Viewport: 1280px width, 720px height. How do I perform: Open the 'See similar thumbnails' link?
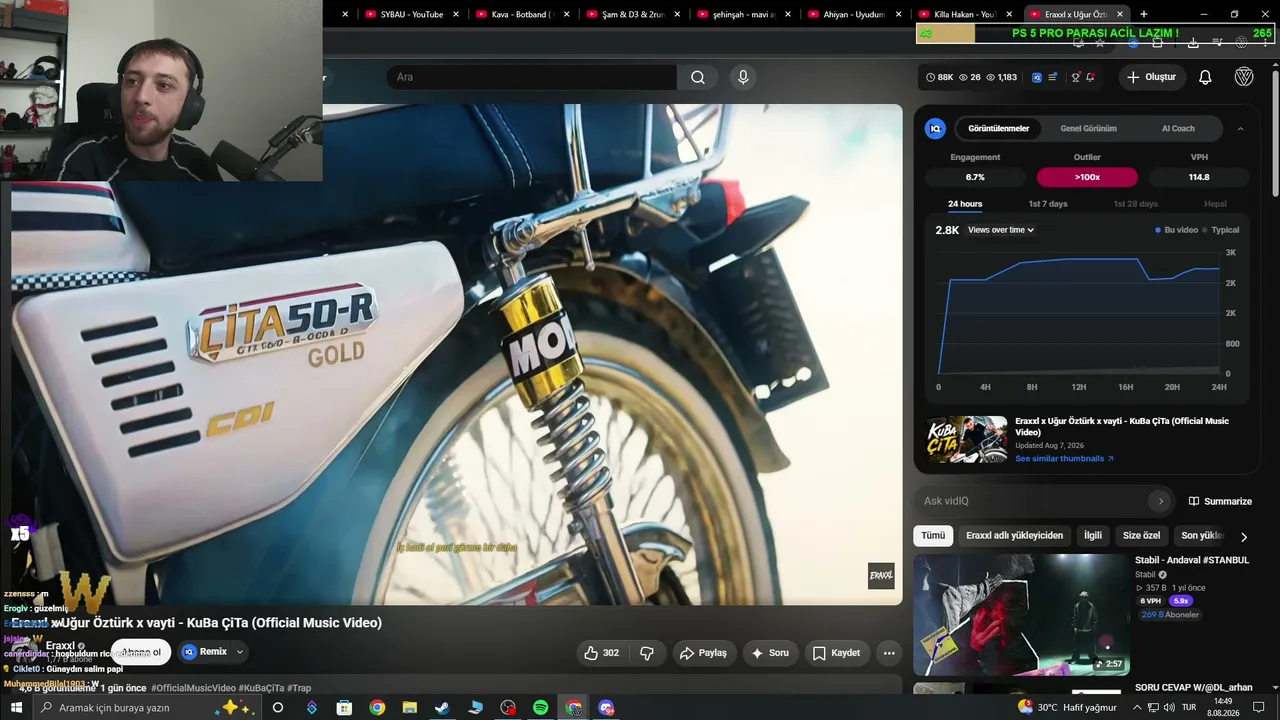pos(1064,459)
